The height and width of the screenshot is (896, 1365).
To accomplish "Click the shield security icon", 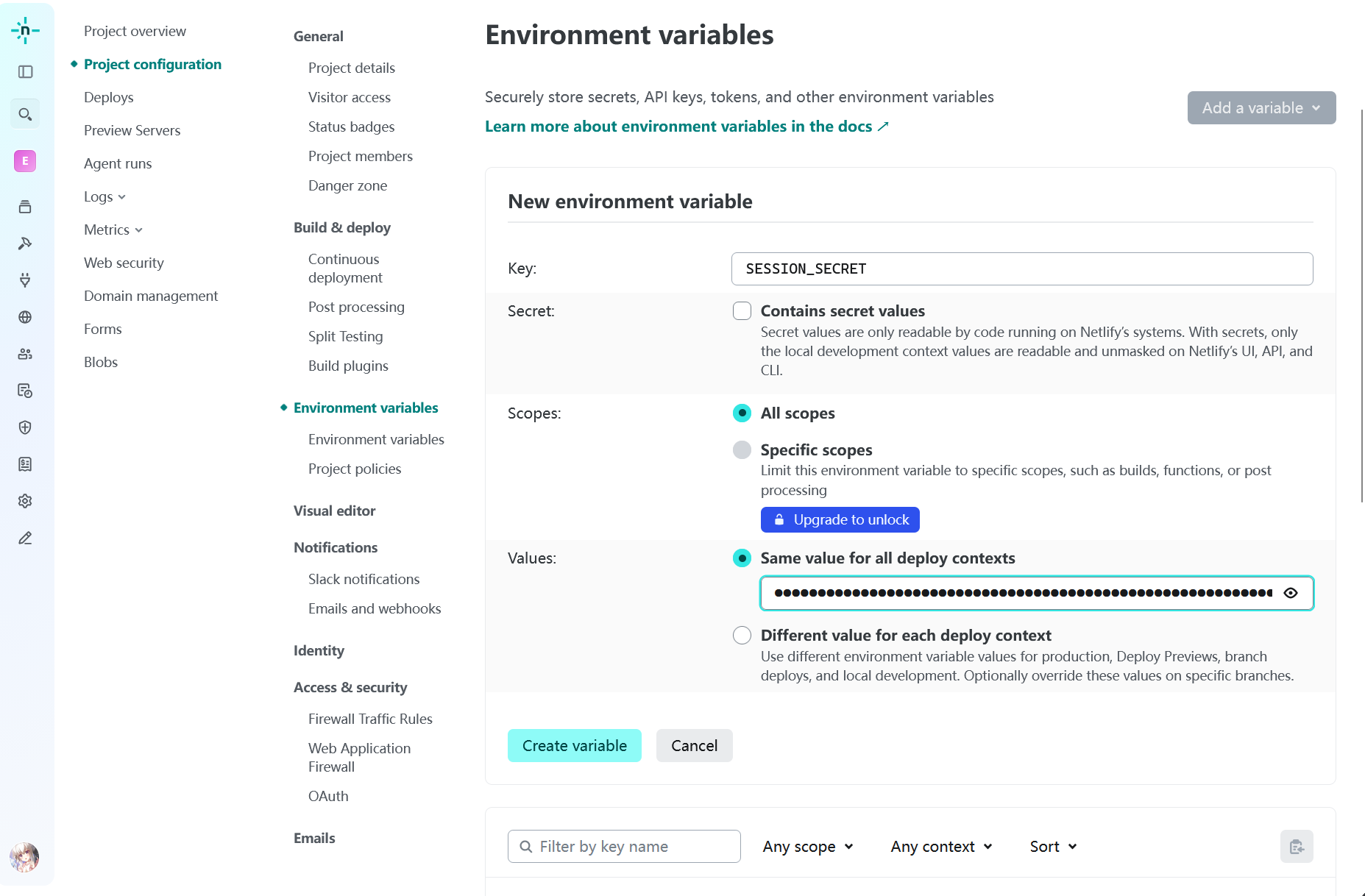I will pyautogui.click(x=25, y=427).
